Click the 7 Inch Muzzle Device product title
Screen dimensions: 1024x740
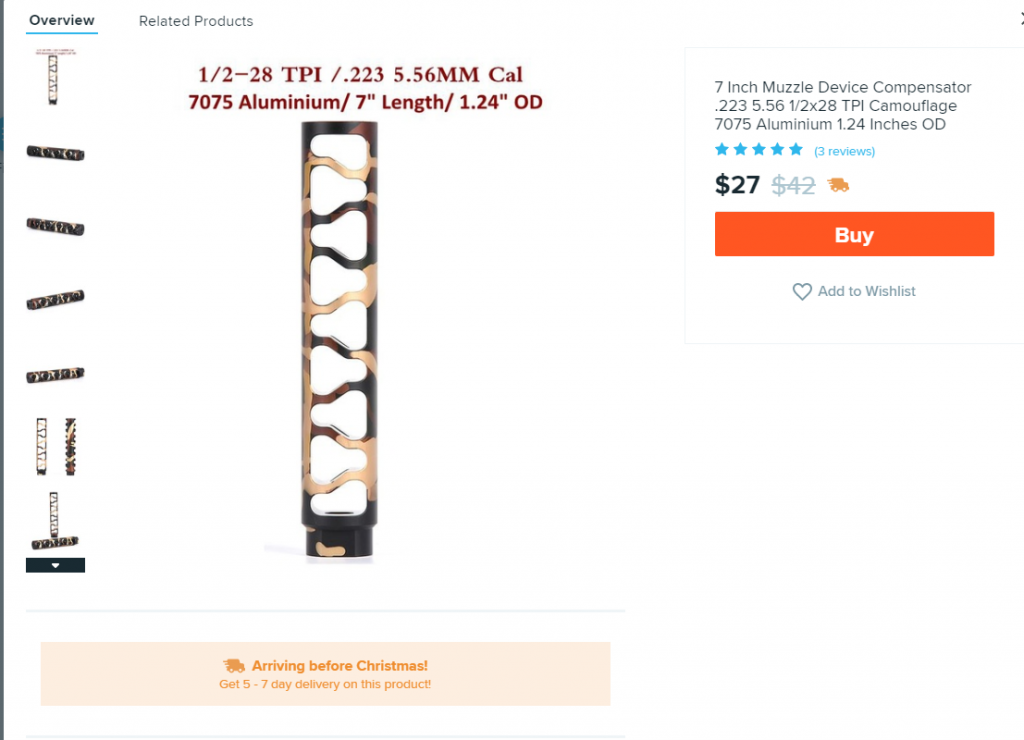point(843,106)
